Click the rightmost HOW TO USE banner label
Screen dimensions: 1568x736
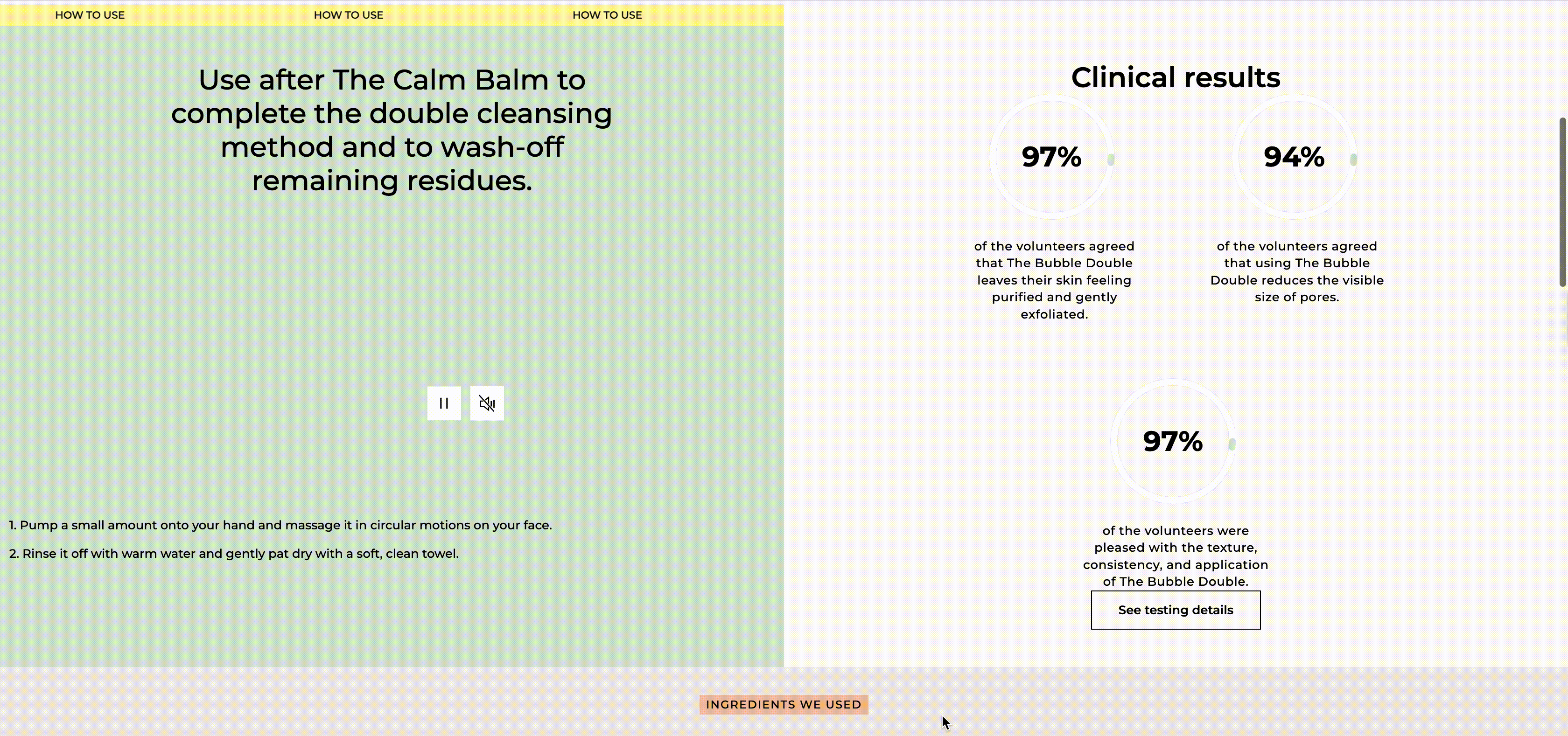[607, 15]
